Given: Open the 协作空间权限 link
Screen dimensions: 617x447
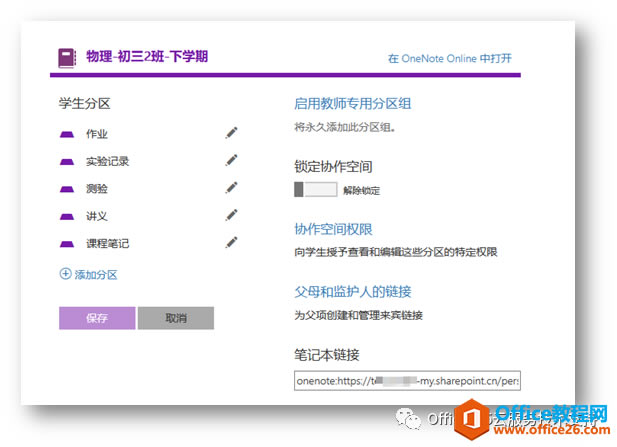Looking at the screenshot, I should [x=333, y=229].
